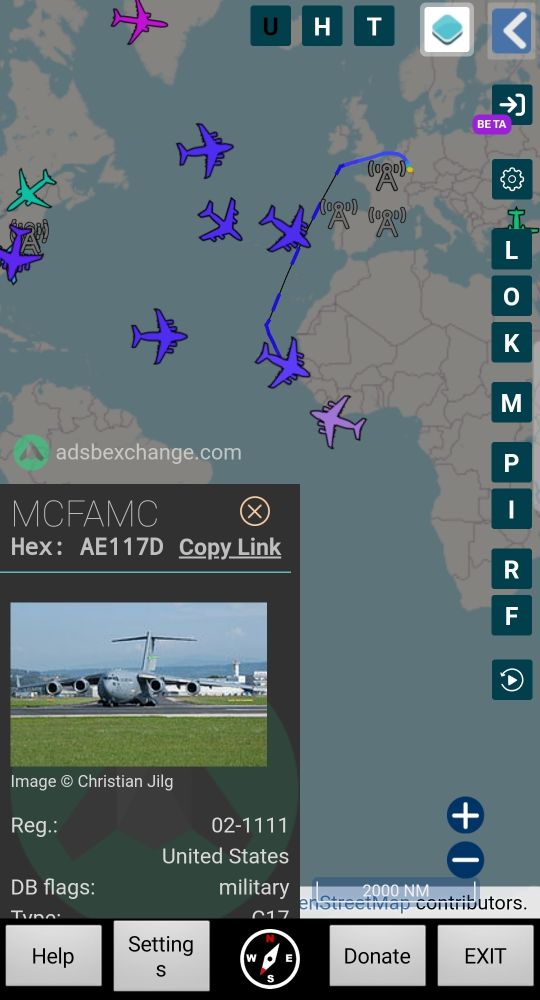Zoom out with the minus button

pos(465,859)
